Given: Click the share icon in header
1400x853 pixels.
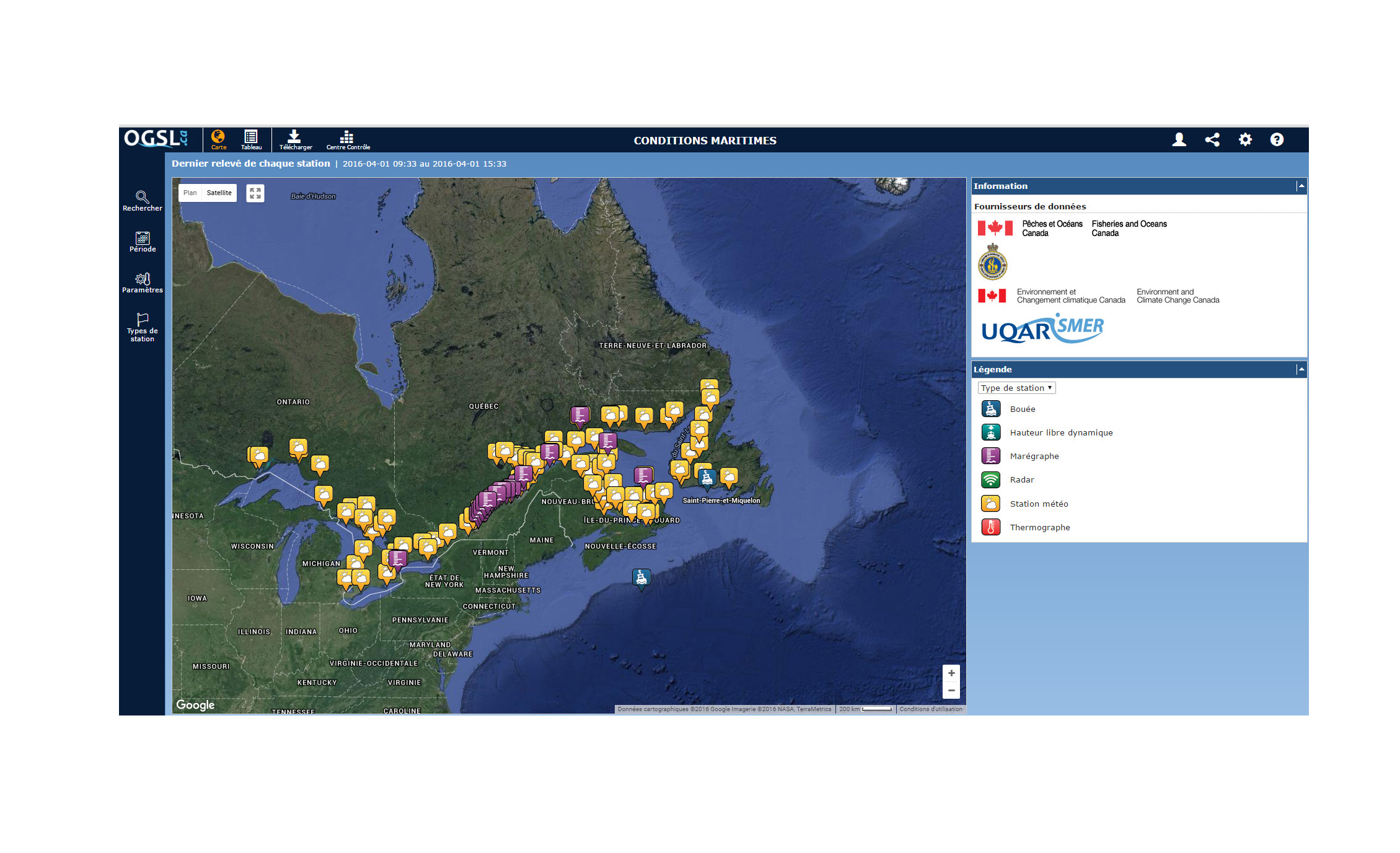Looking at the screenshot, I should 1212,140.
